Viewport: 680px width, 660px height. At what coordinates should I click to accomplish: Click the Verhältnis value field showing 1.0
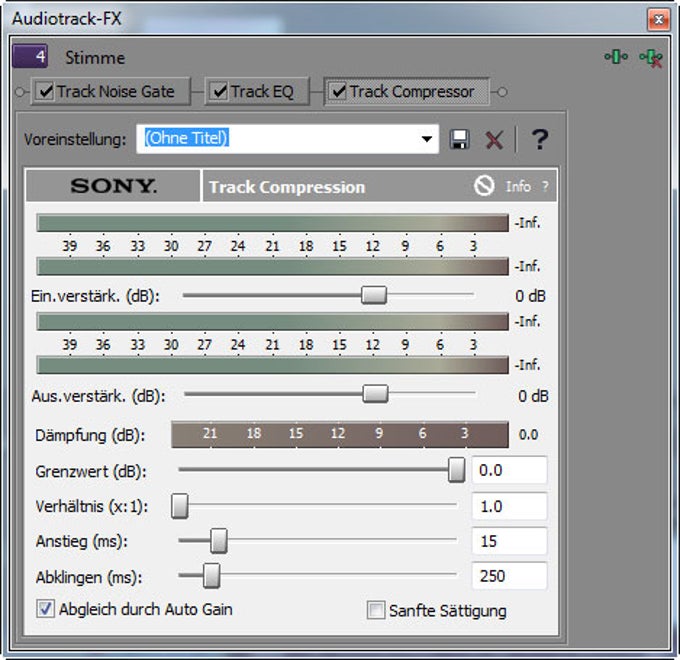click(510, 506)
